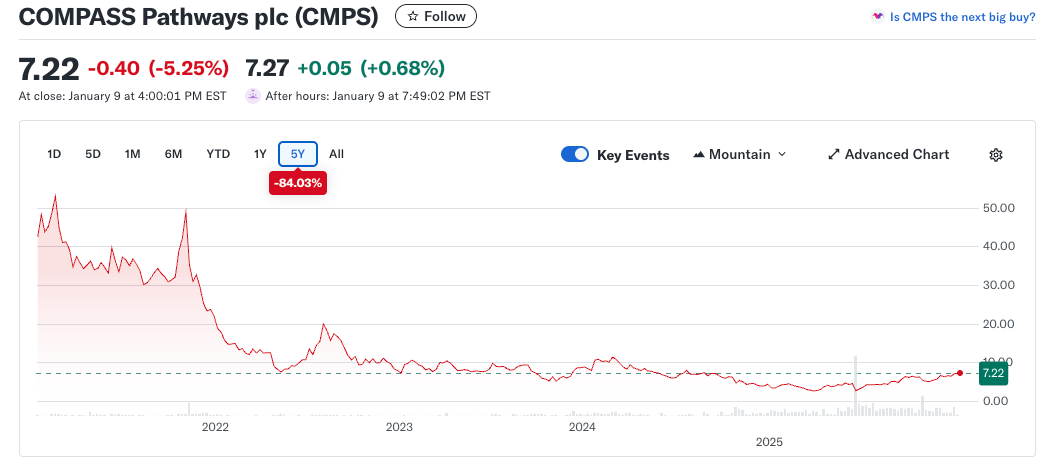This screenshot has width=1045, height=470.
Task: Select the 5Y time range
Action: [298, 154]
